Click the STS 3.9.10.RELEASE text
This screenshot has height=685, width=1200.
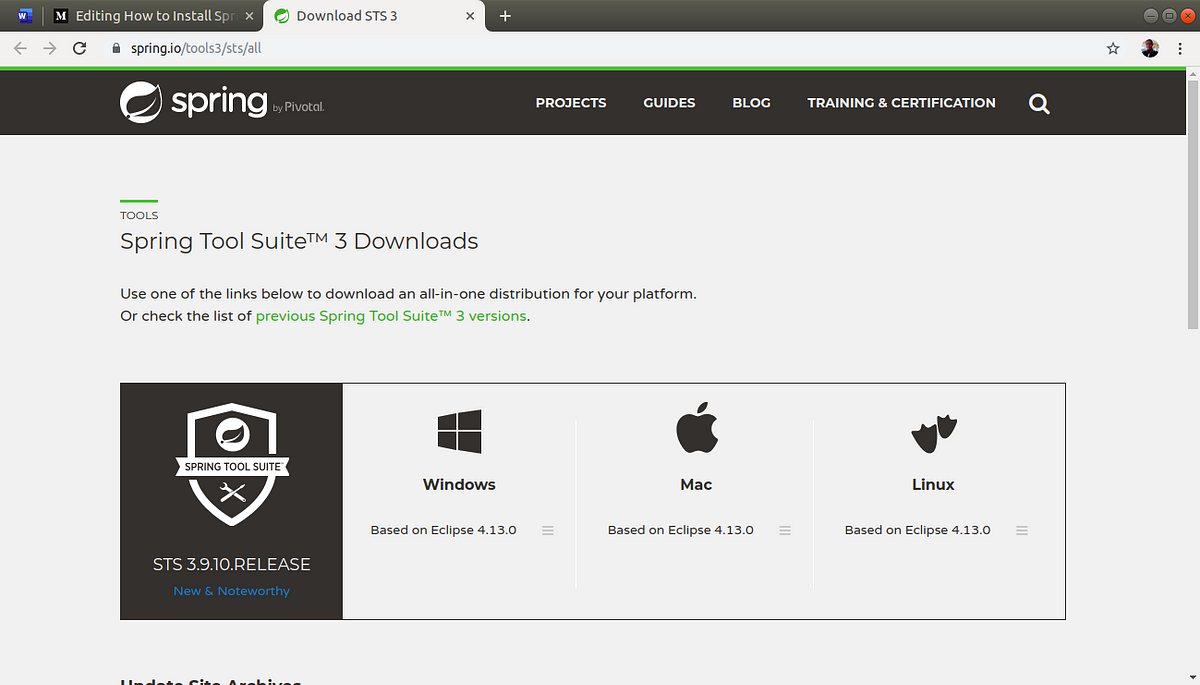pyautogui.click(x=231, y=565)
